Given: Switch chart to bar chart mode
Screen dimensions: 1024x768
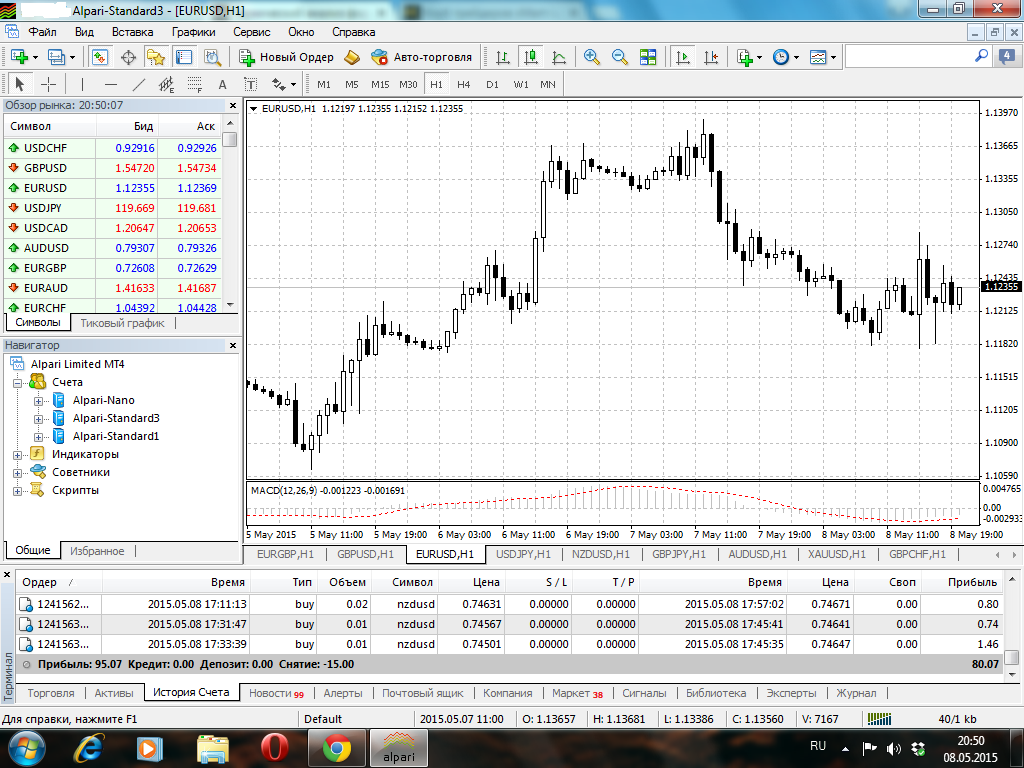Looking at the screenshot, I should 503,57.
